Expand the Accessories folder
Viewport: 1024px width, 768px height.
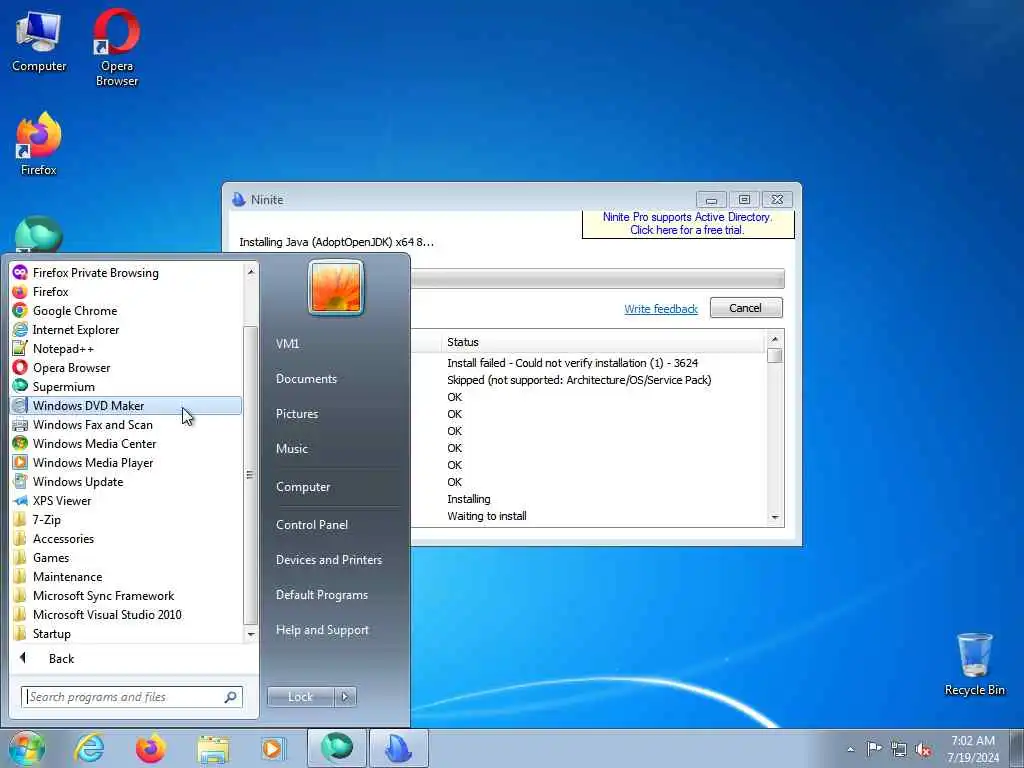click(x=126, y=539)
